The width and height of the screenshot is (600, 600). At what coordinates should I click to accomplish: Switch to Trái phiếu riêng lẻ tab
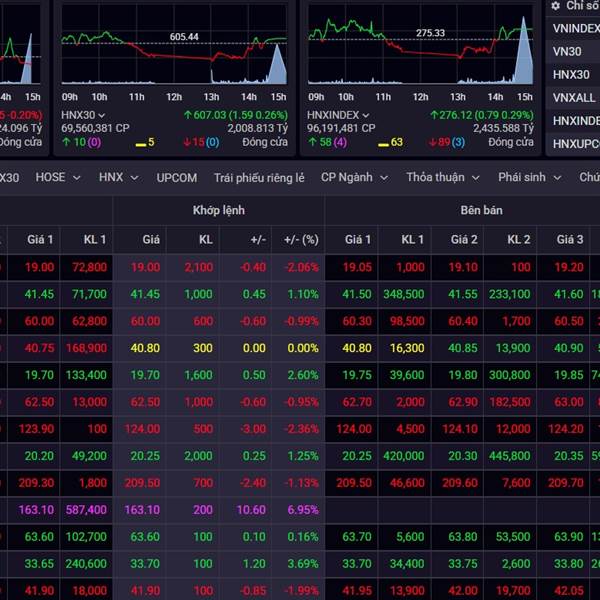click(x=259, y=178)
